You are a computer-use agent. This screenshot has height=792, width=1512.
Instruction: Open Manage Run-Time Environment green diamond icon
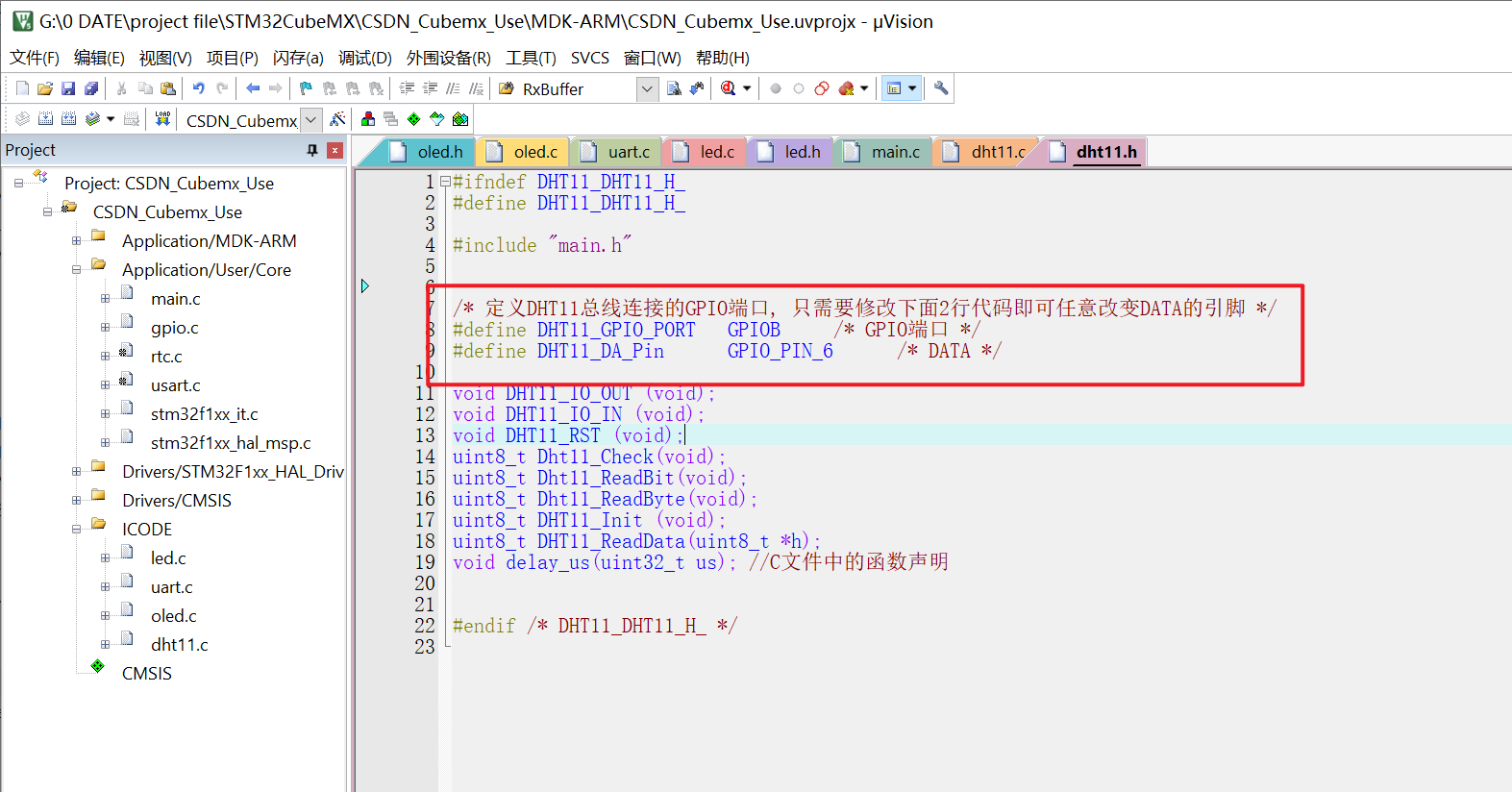[x=414, y=119]
